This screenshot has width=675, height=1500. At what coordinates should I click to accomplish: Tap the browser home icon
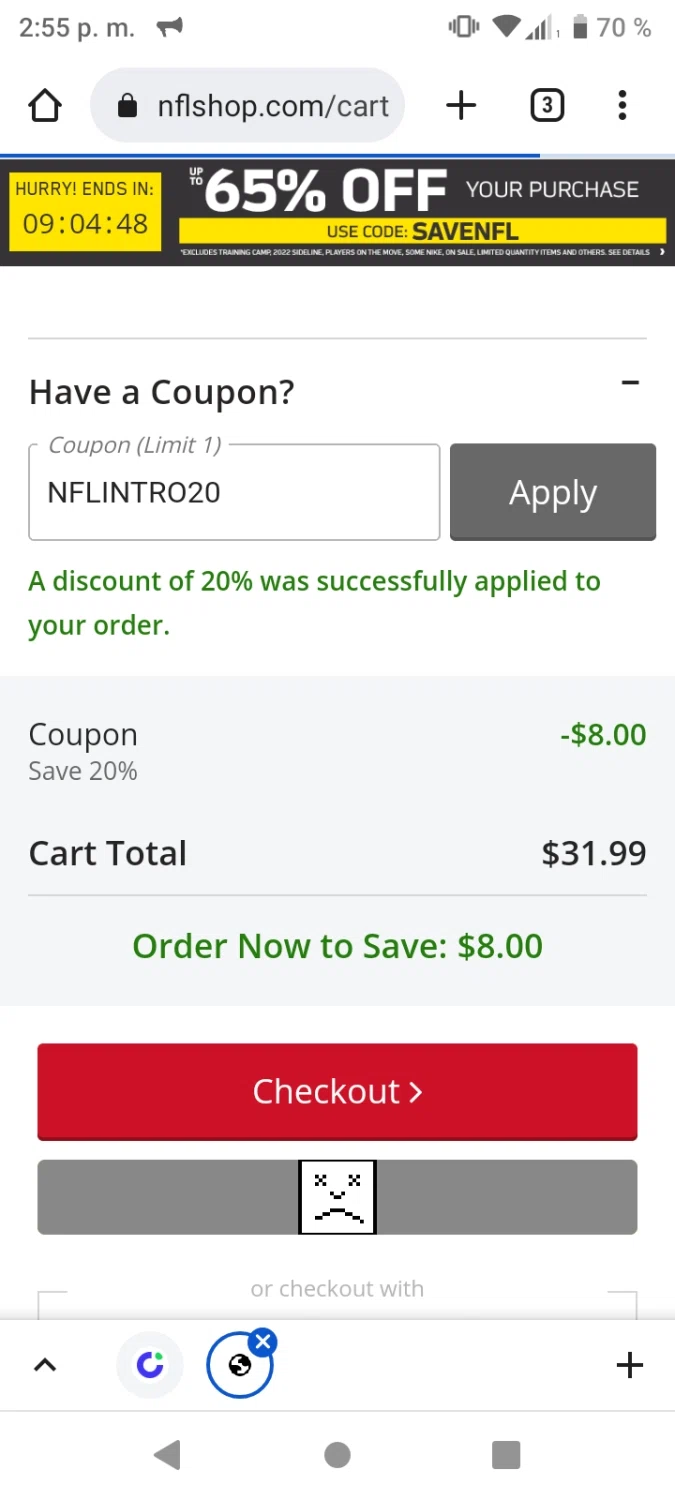45,106
